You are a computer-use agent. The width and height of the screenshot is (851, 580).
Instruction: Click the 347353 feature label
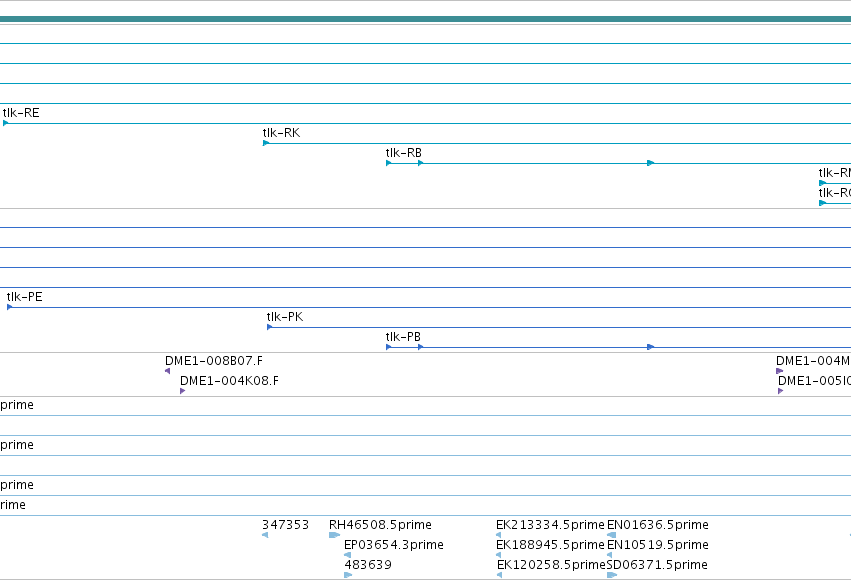tap(285, 525)
